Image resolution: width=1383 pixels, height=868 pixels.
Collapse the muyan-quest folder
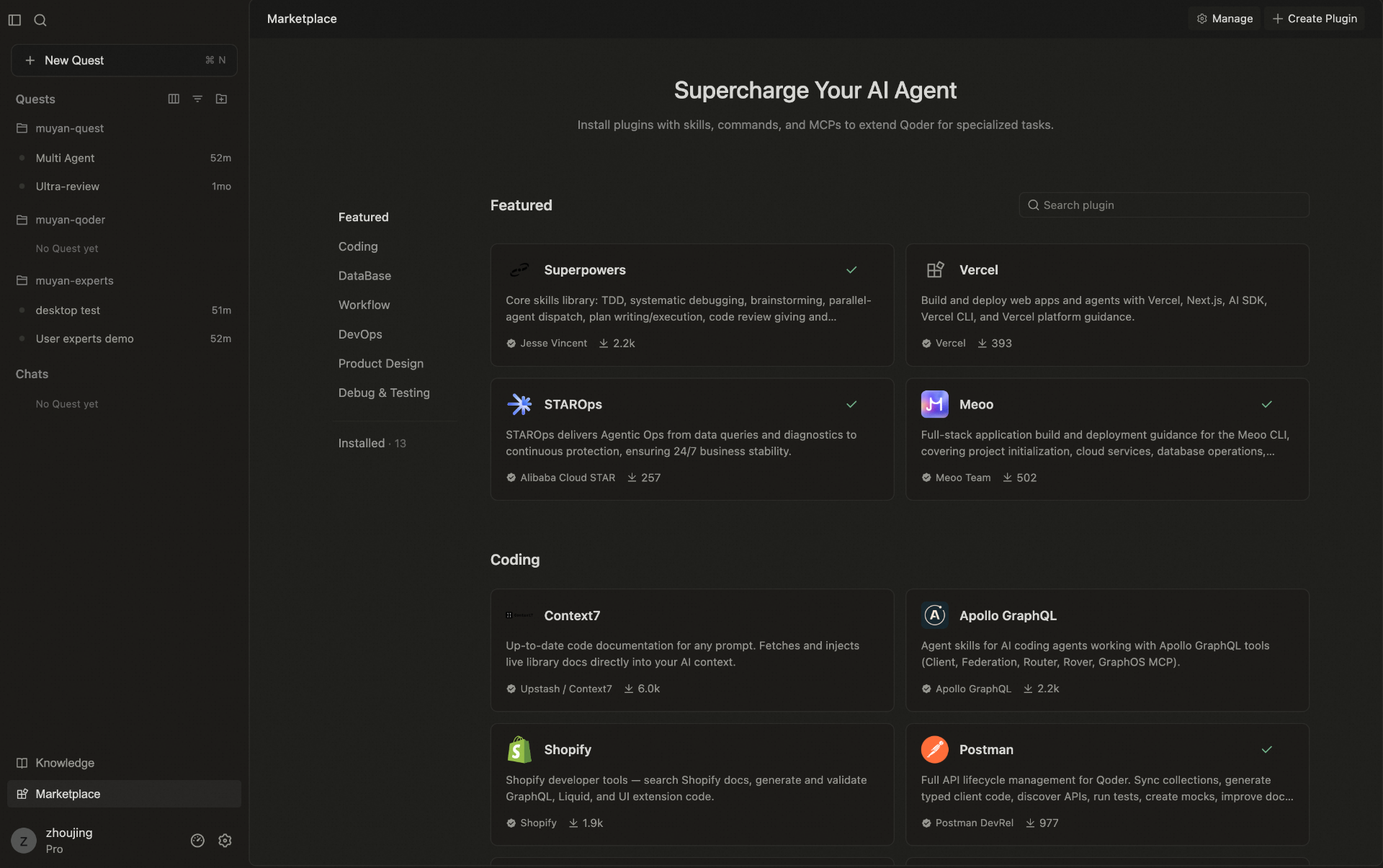click(124, 128)
